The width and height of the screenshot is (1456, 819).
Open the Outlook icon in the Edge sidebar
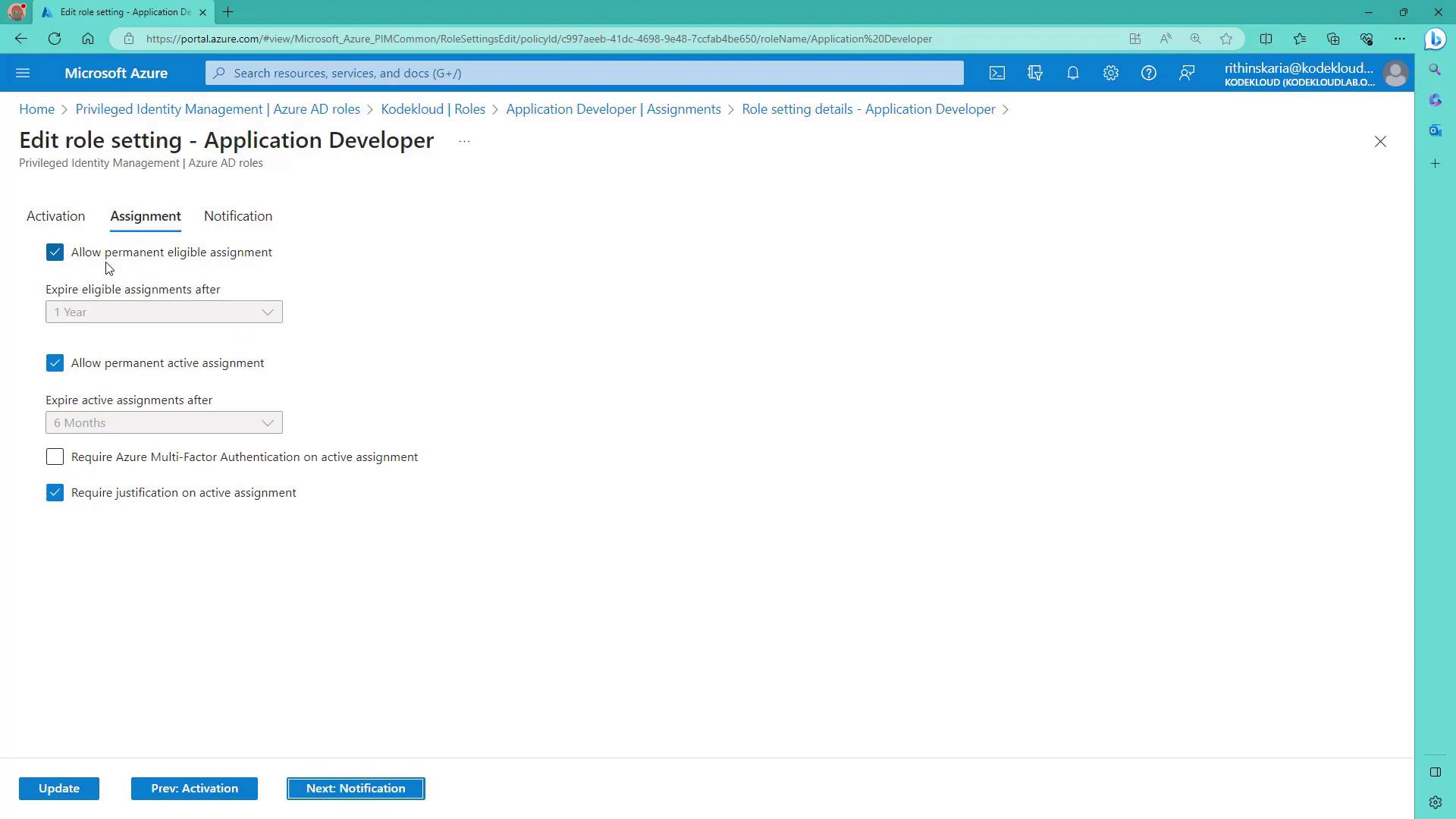coord(1435,130)
